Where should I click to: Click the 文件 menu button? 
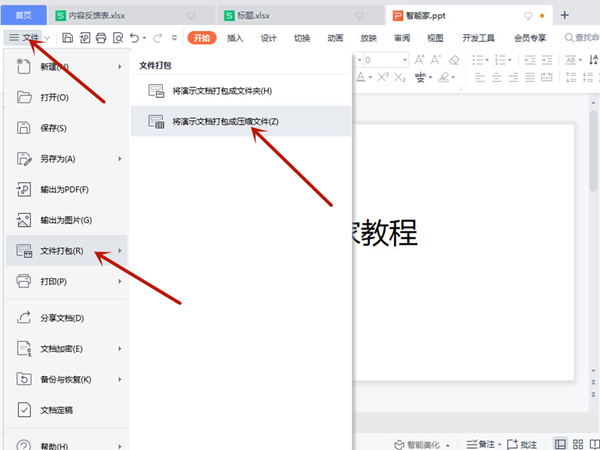coord(24,38)
